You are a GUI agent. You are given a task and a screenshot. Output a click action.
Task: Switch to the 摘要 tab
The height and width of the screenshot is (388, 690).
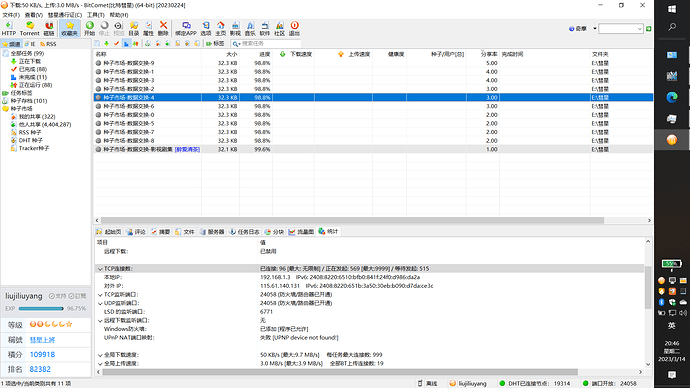click(160, 232)
